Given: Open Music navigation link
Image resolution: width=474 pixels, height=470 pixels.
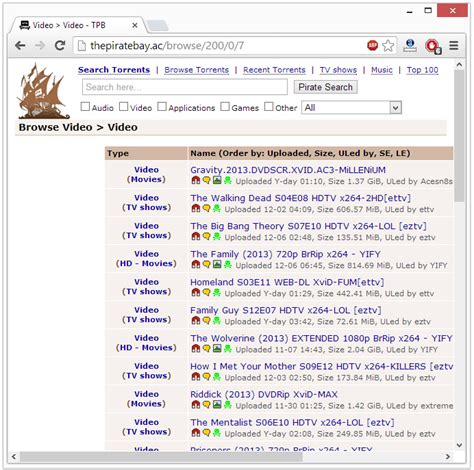Looking at the screenshot, I should tap(382, 70).
